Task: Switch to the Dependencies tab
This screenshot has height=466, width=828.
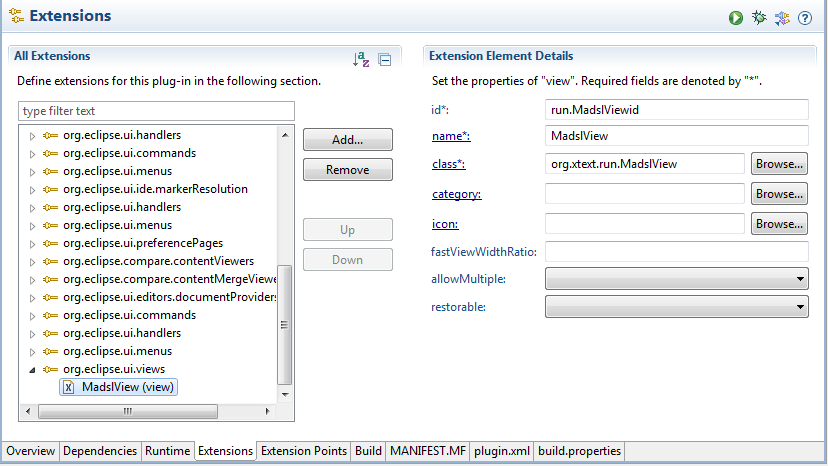Action: (100, 451)
